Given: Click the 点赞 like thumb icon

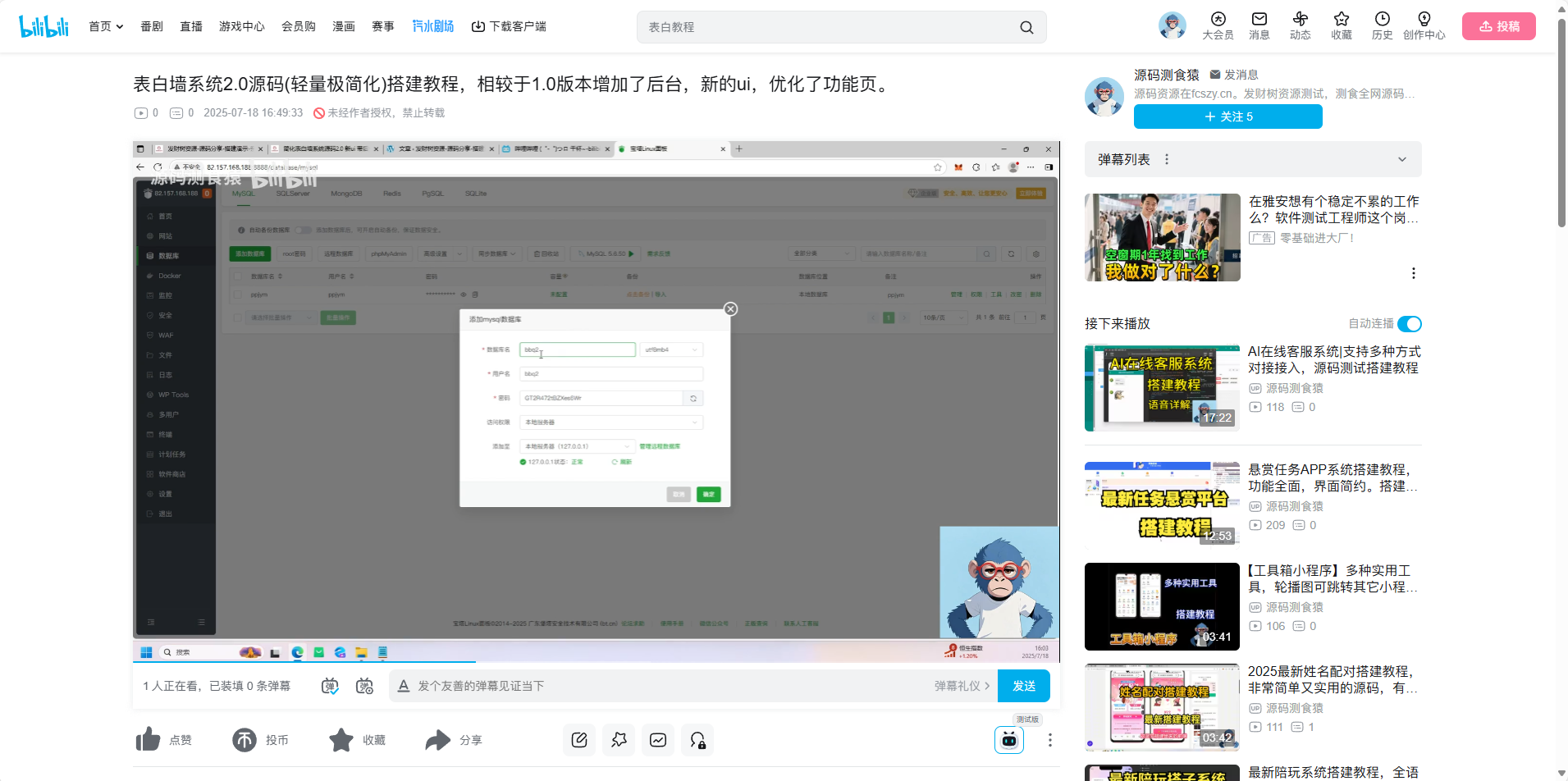Looking at the screenshot, I should pos(149,740).
